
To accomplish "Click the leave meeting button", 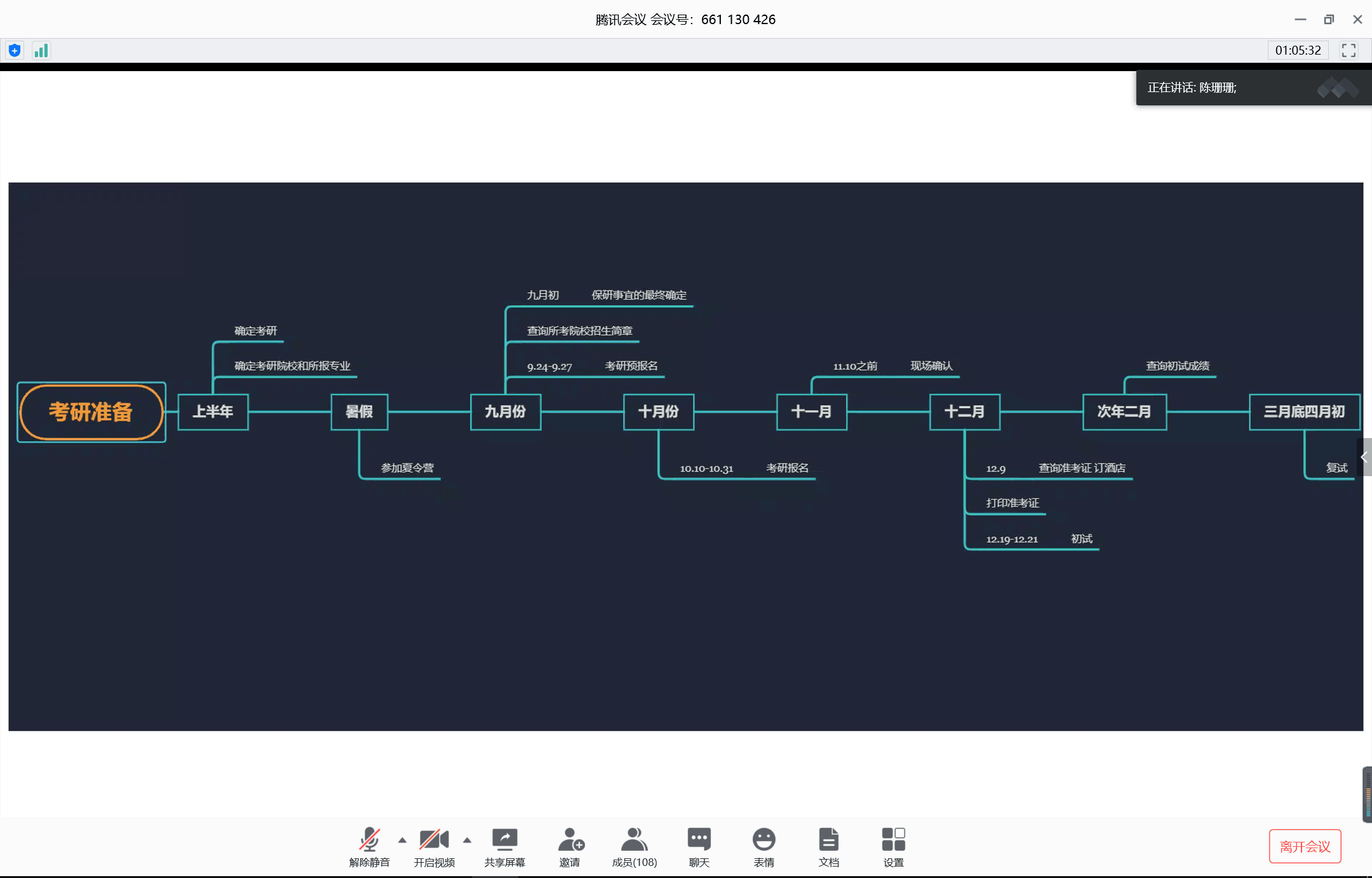I will [x=1305, y=846].
